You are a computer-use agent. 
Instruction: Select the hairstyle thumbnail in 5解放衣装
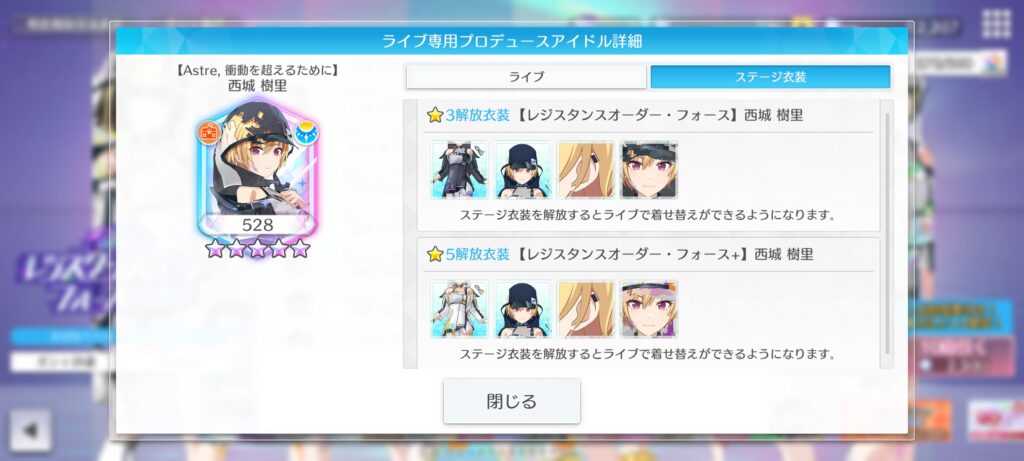pyautogui.click(x=586, y=309)
